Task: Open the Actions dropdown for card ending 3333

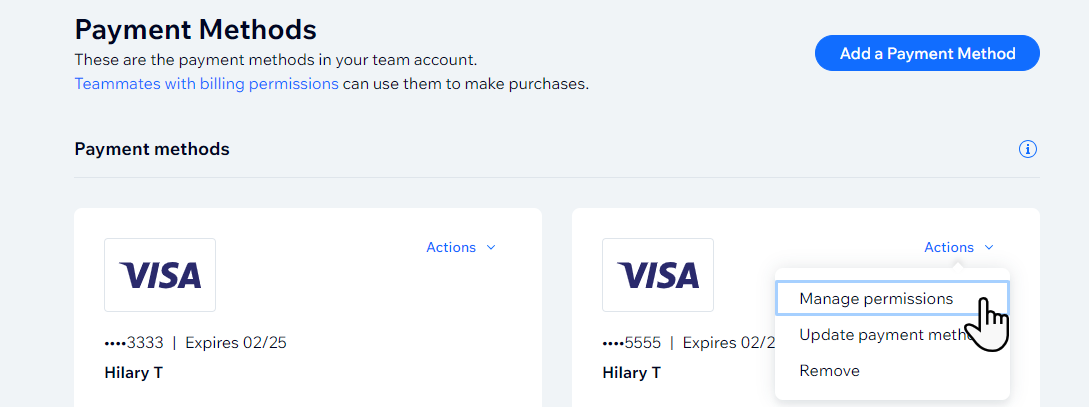Action: click(x=460, y=247)
